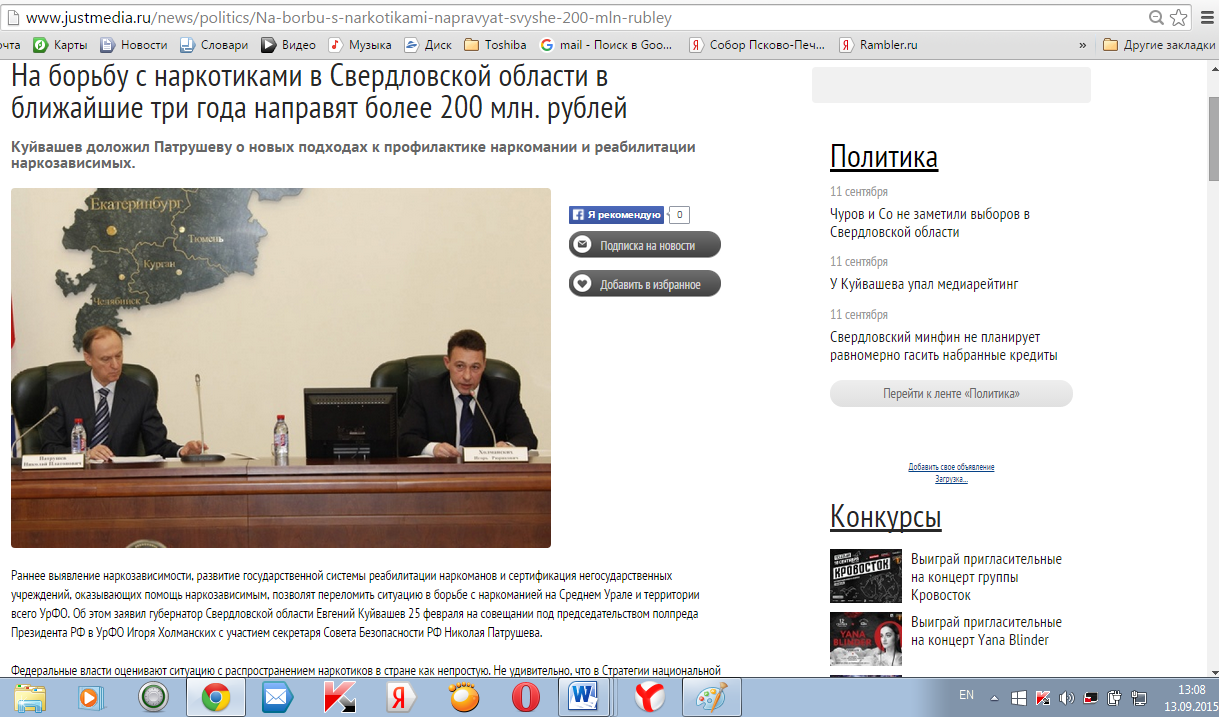Click Добавить в избранное button
The image size is (1219, 717).
(645, 284)
